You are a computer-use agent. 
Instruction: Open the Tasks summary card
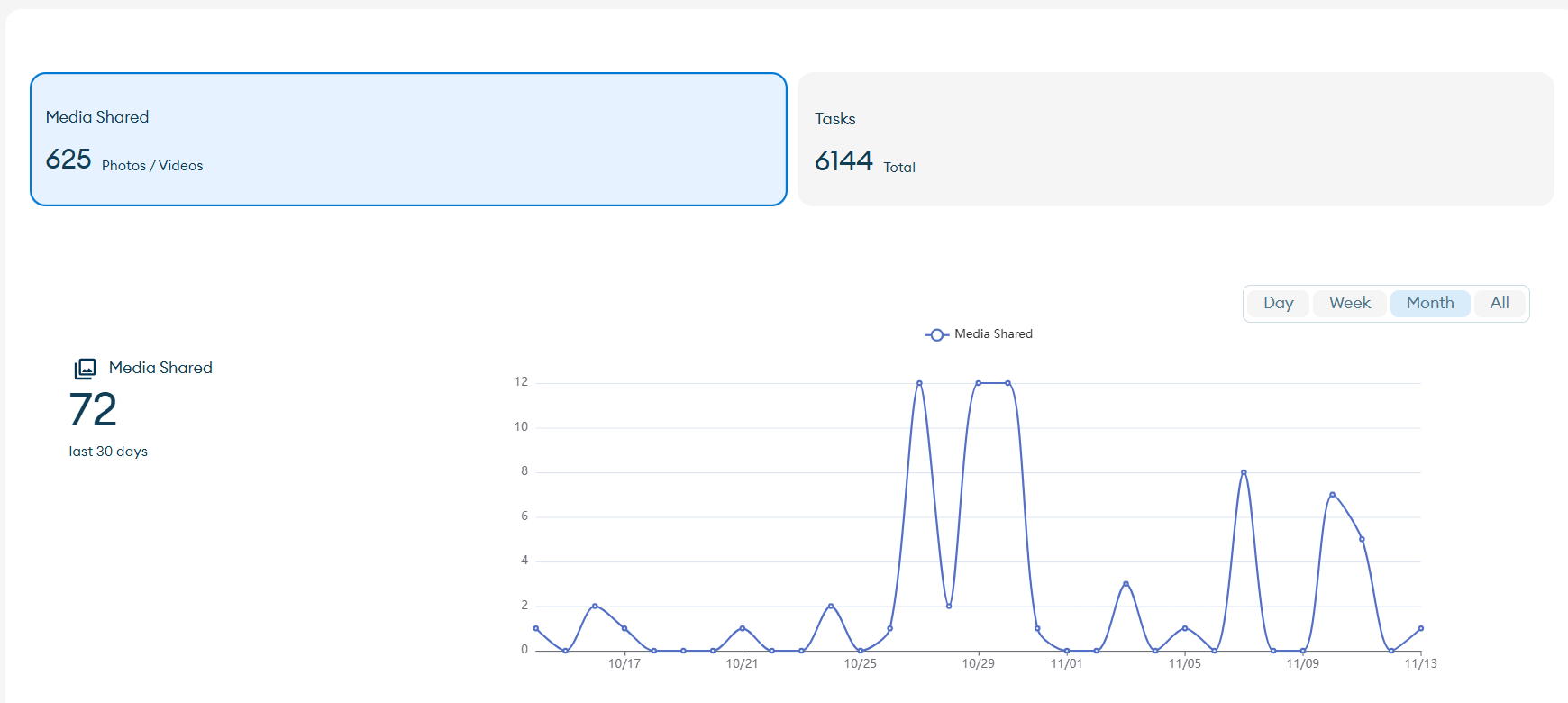pos(1175,139)
